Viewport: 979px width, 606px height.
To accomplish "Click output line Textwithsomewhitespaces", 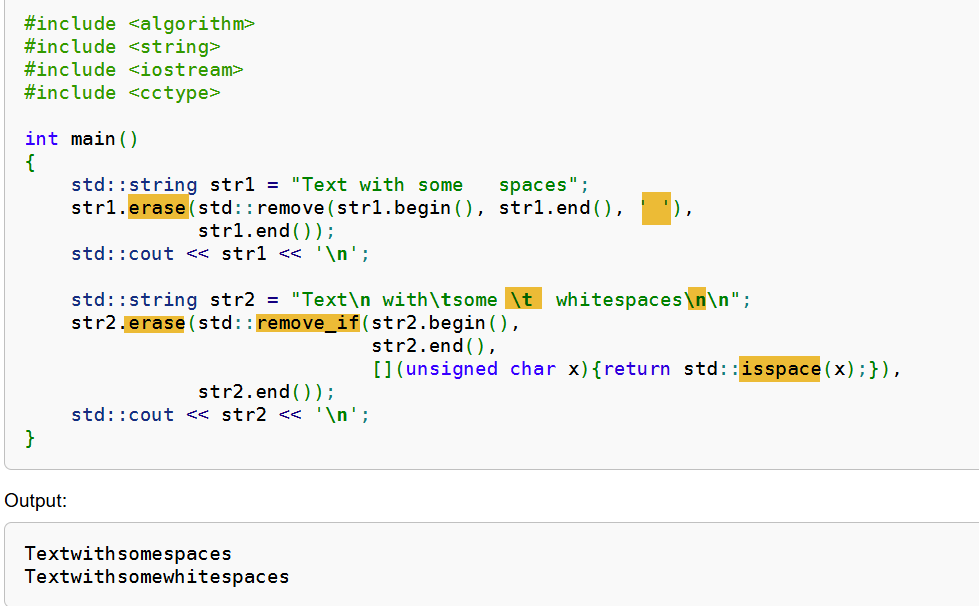I will (x=157, y=577).
